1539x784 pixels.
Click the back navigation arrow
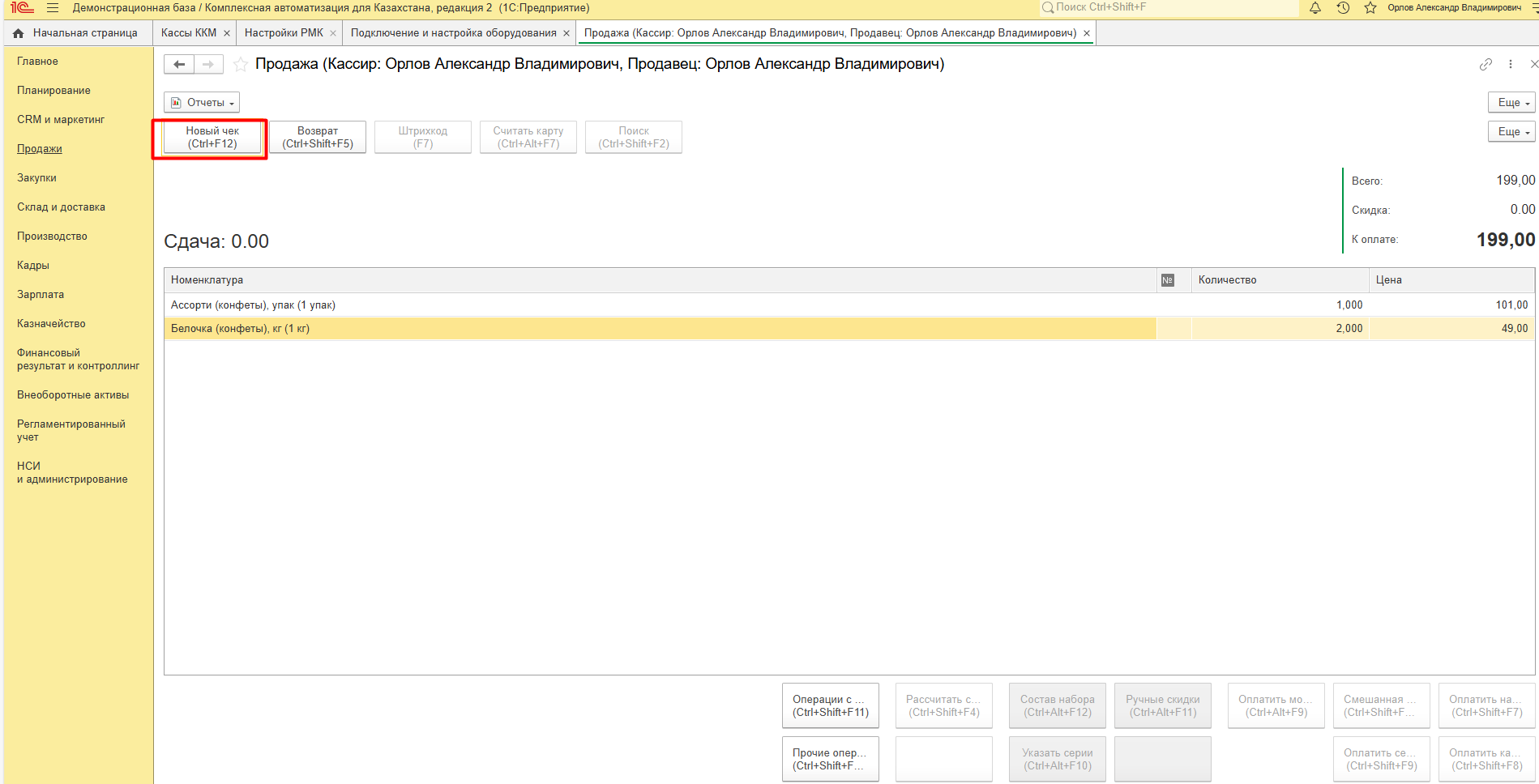click(x=179, y=65)
